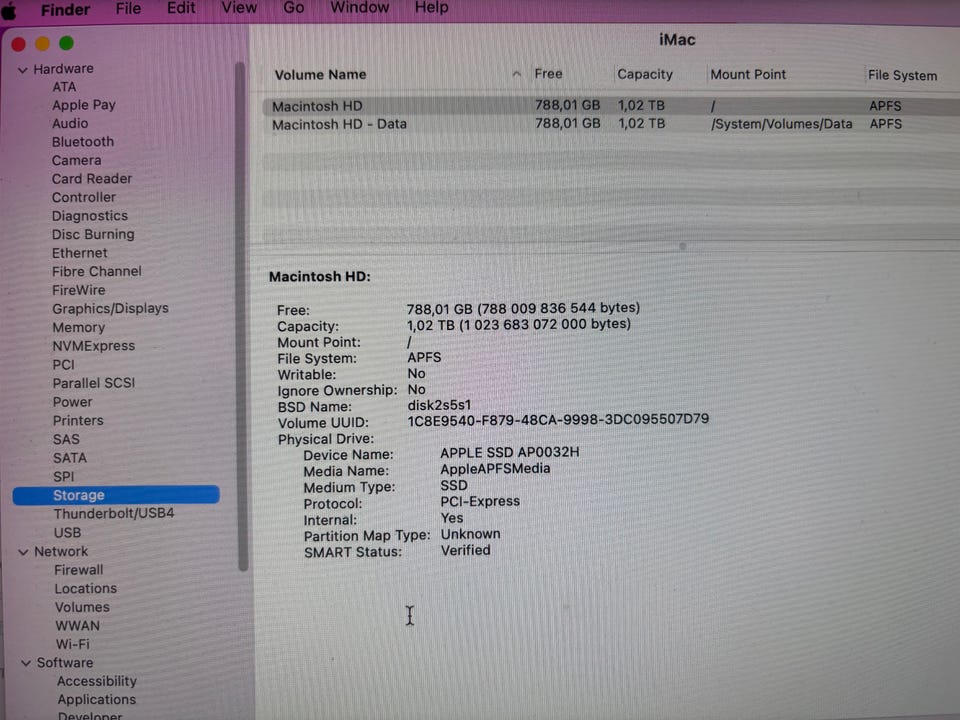Sort by File System column header
Screen dimensions: 960x720
pyautogui.click(x=902, y=75)
